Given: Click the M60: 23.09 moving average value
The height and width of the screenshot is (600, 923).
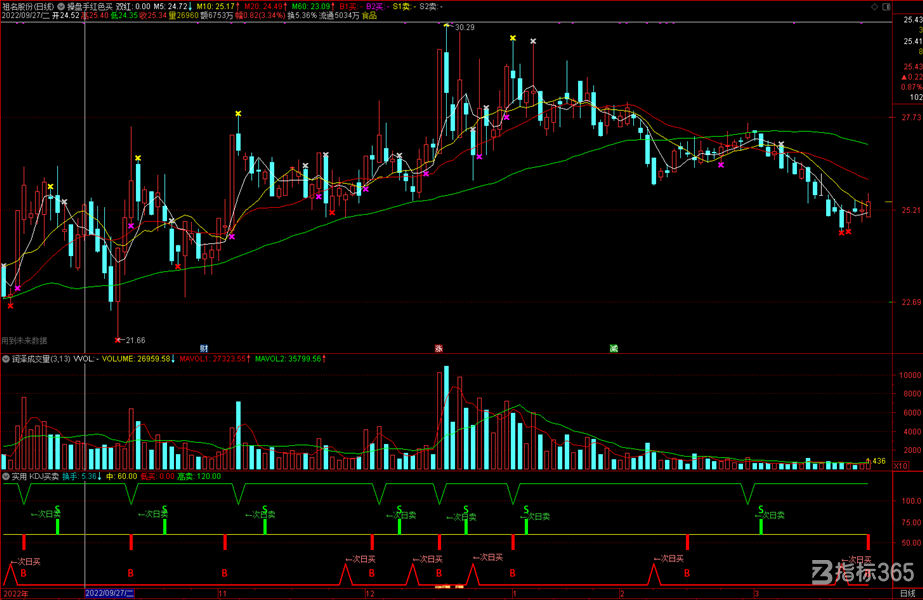Looking at the screenshot, I should (x=313, y=6).
